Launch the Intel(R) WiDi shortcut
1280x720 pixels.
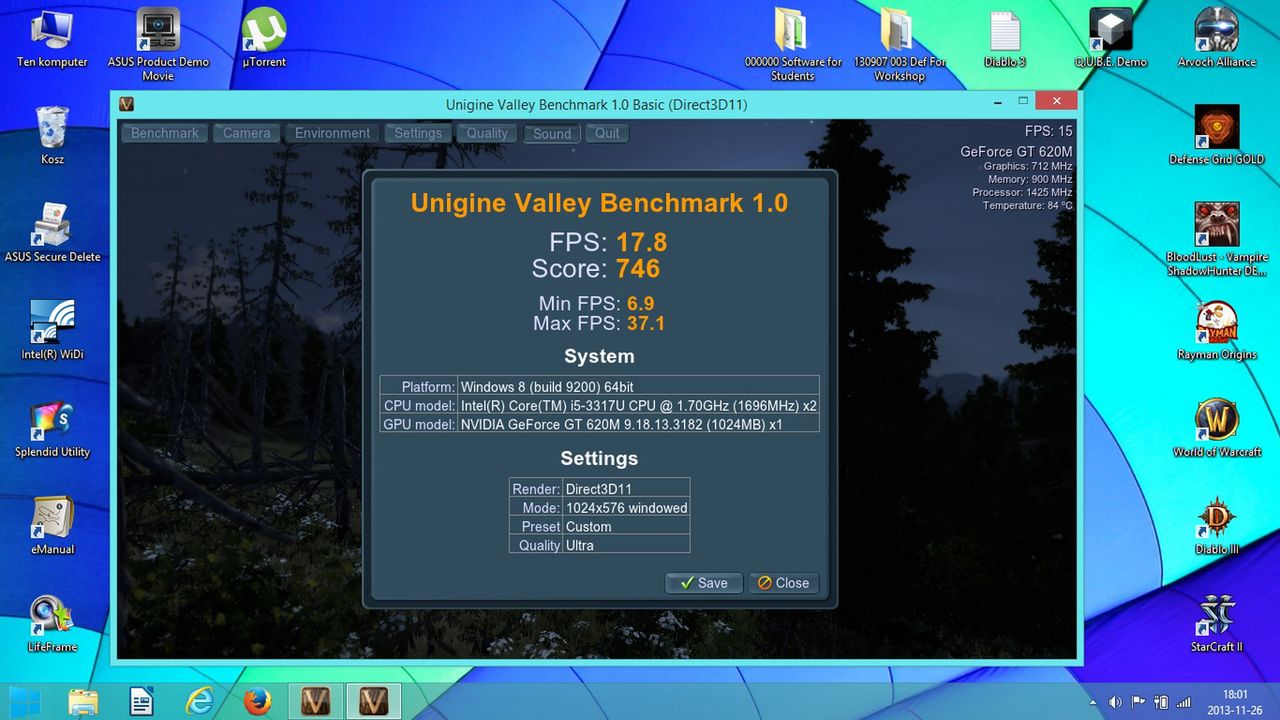click(x=52, y=329)
